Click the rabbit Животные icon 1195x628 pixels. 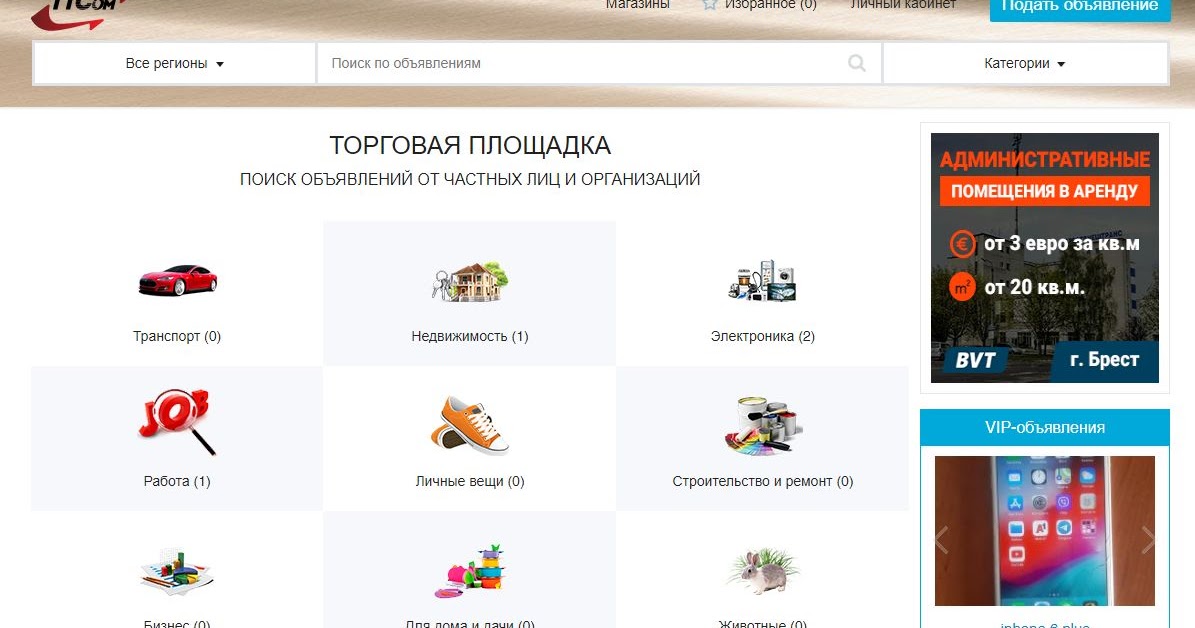point(763,571)
